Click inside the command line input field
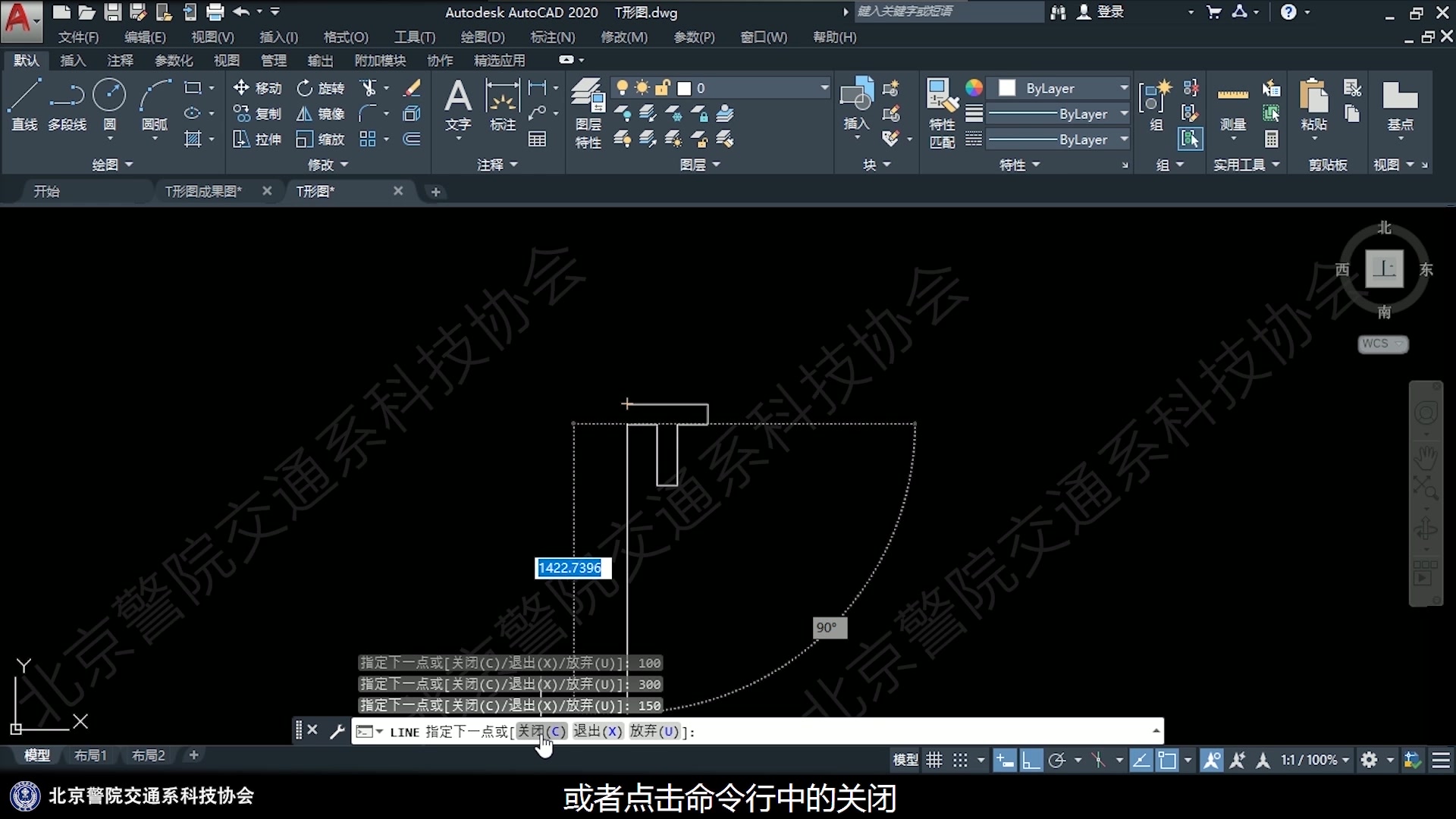This screenshot has width=1456, height=819. [834, 732]
